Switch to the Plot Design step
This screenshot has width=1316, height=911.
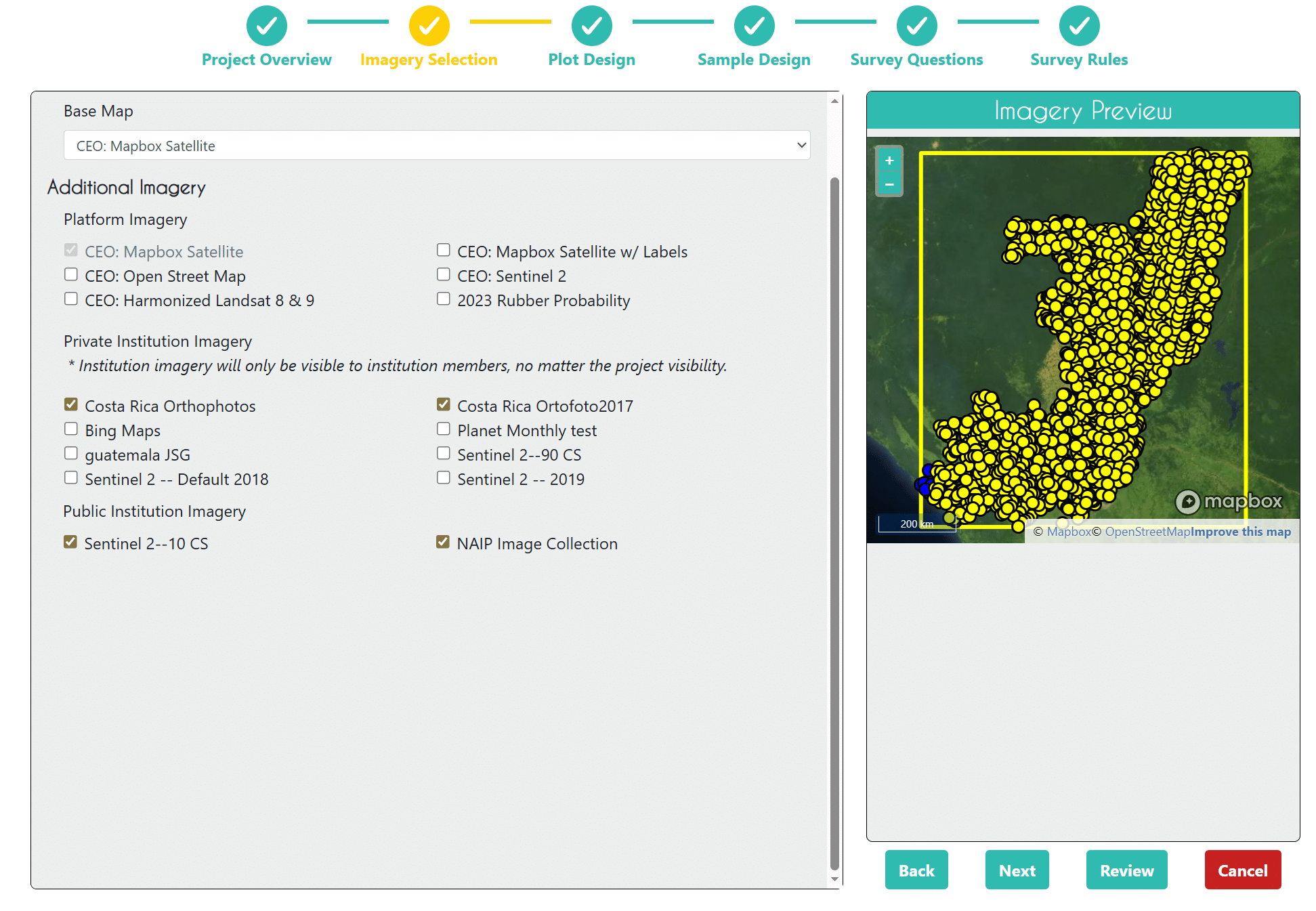tap(591, 59)
